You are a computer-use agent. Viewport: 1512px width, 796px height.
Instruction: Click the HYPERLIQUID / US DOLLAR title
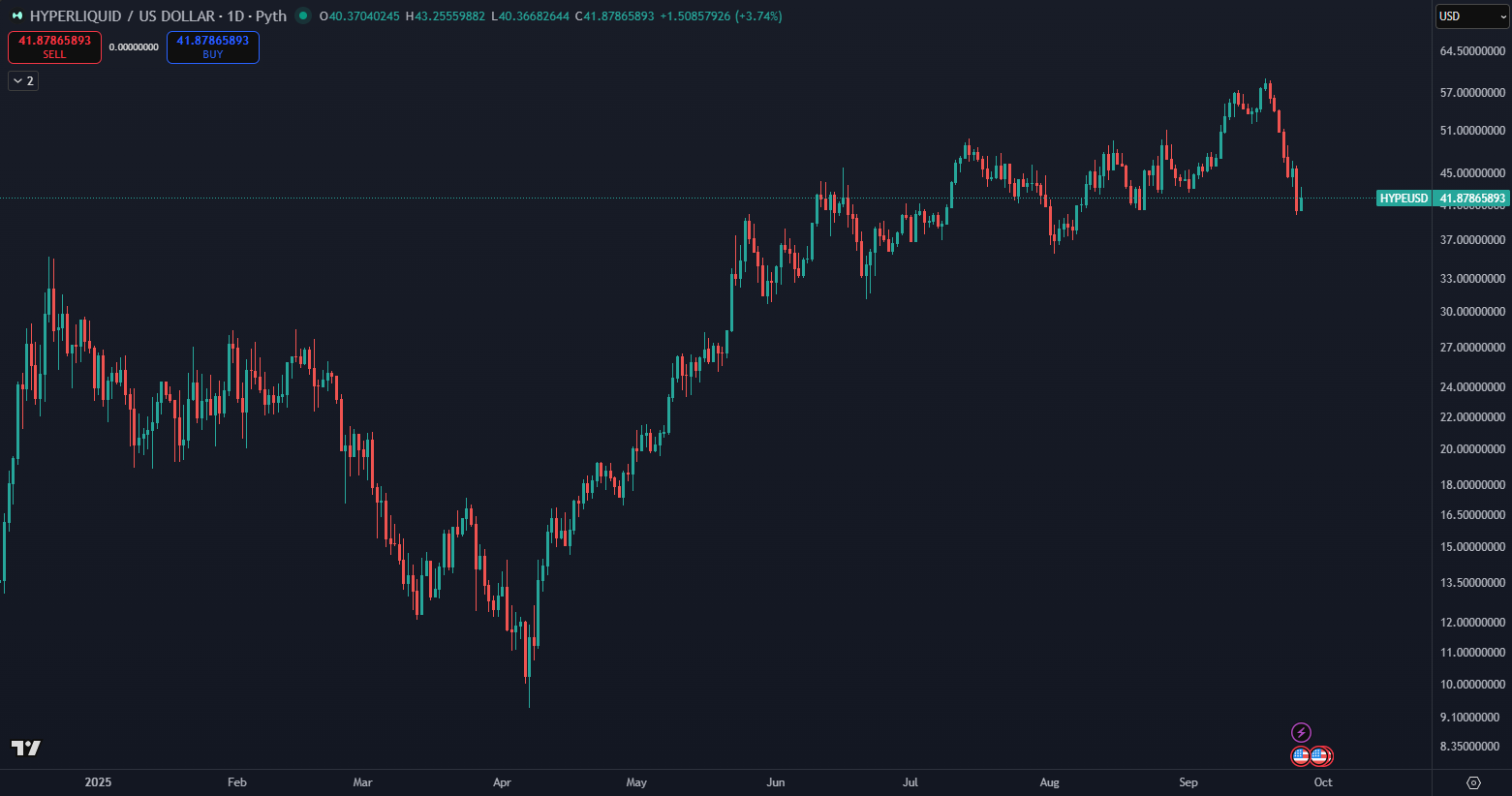122,15
